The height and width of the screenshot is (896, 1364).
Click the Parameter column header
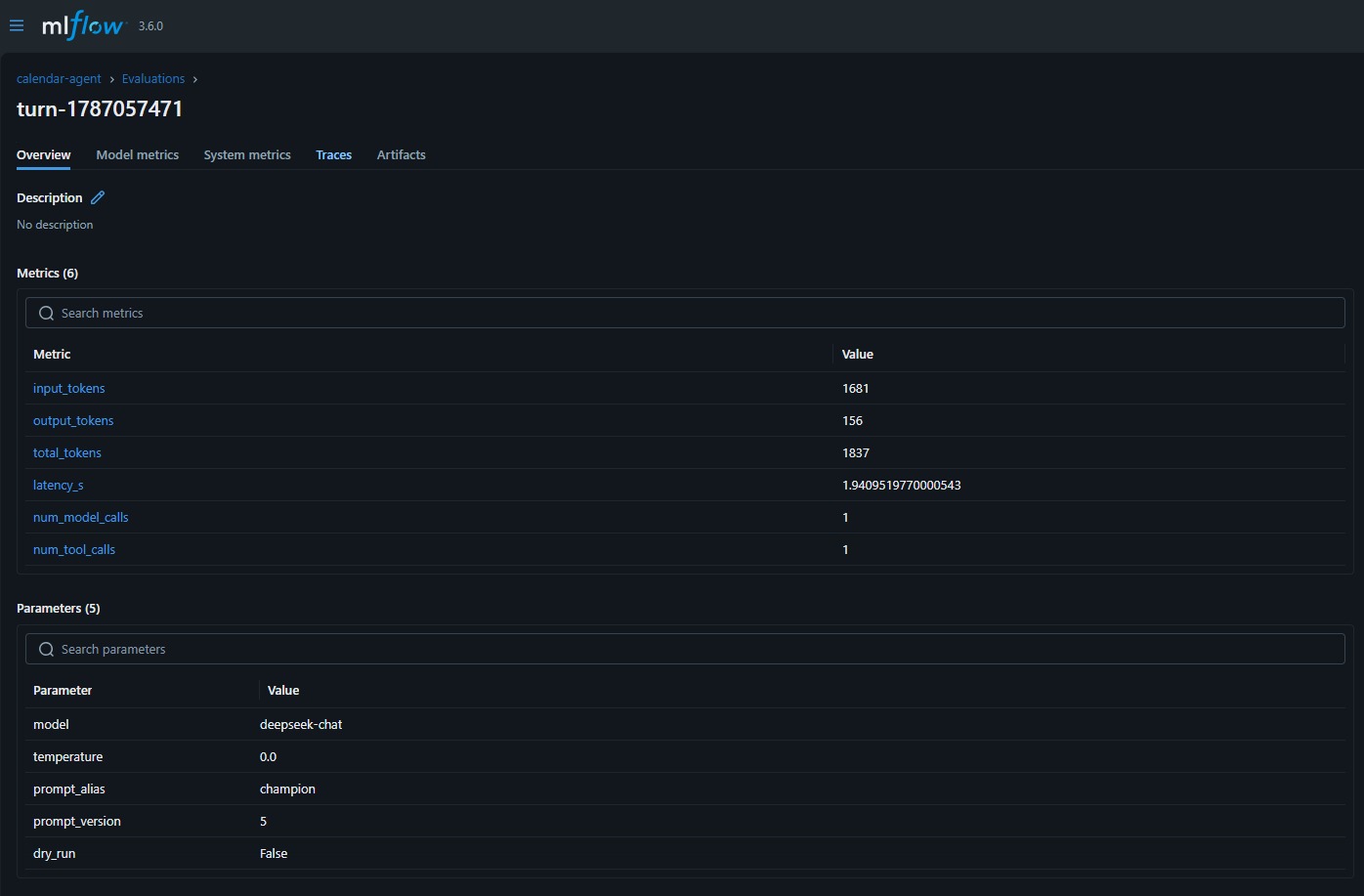click(x=63, y=690)
